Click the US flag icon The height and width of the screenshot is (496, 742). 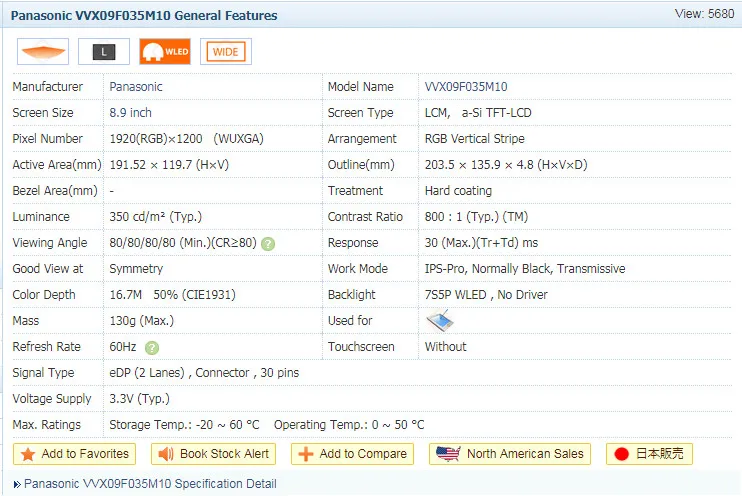pyautogui.click(x=448, y=454)
